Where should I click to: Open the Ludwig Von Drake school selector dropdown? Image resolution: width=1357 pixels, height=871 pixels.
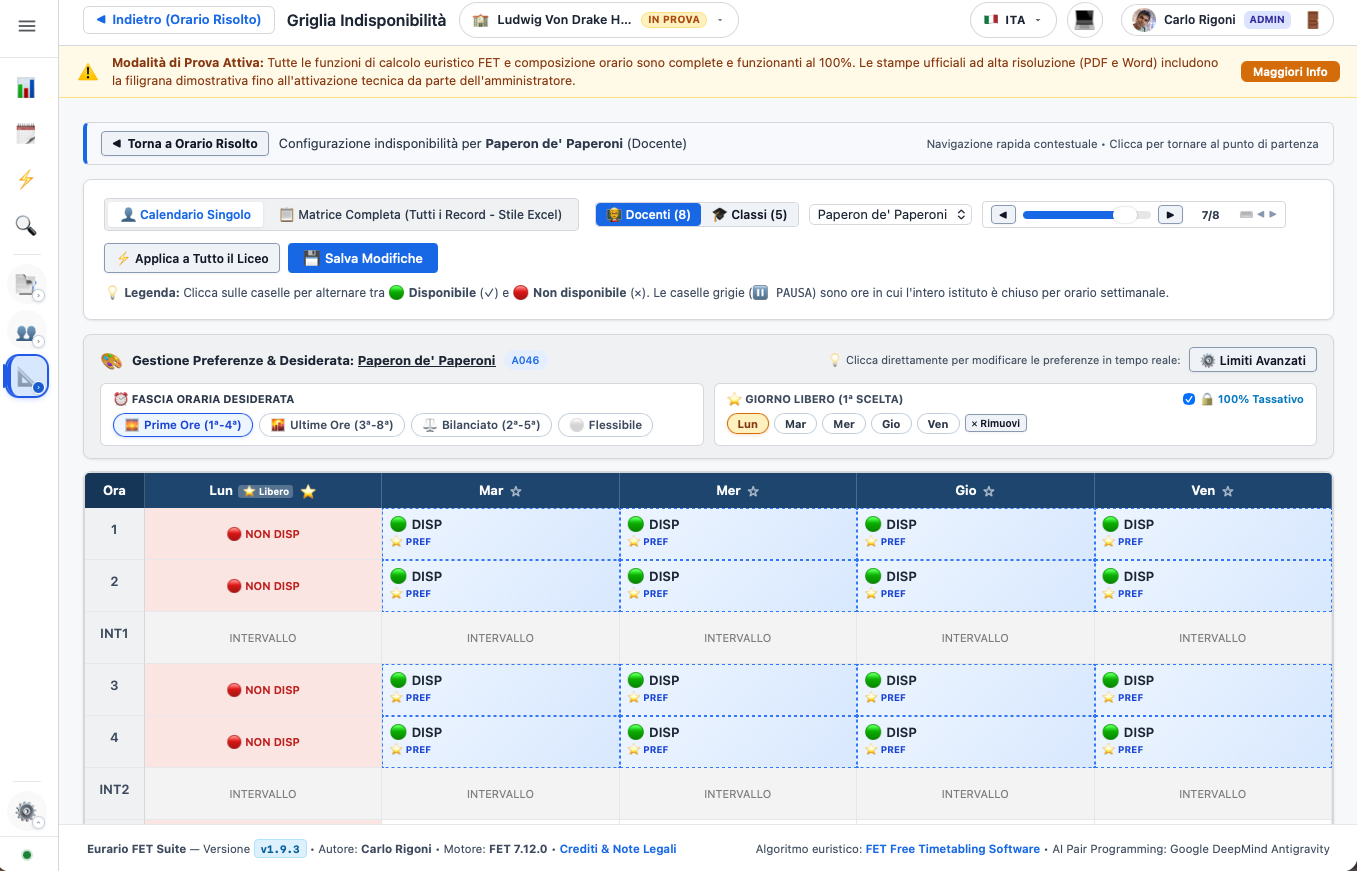(x=598, y=20)
